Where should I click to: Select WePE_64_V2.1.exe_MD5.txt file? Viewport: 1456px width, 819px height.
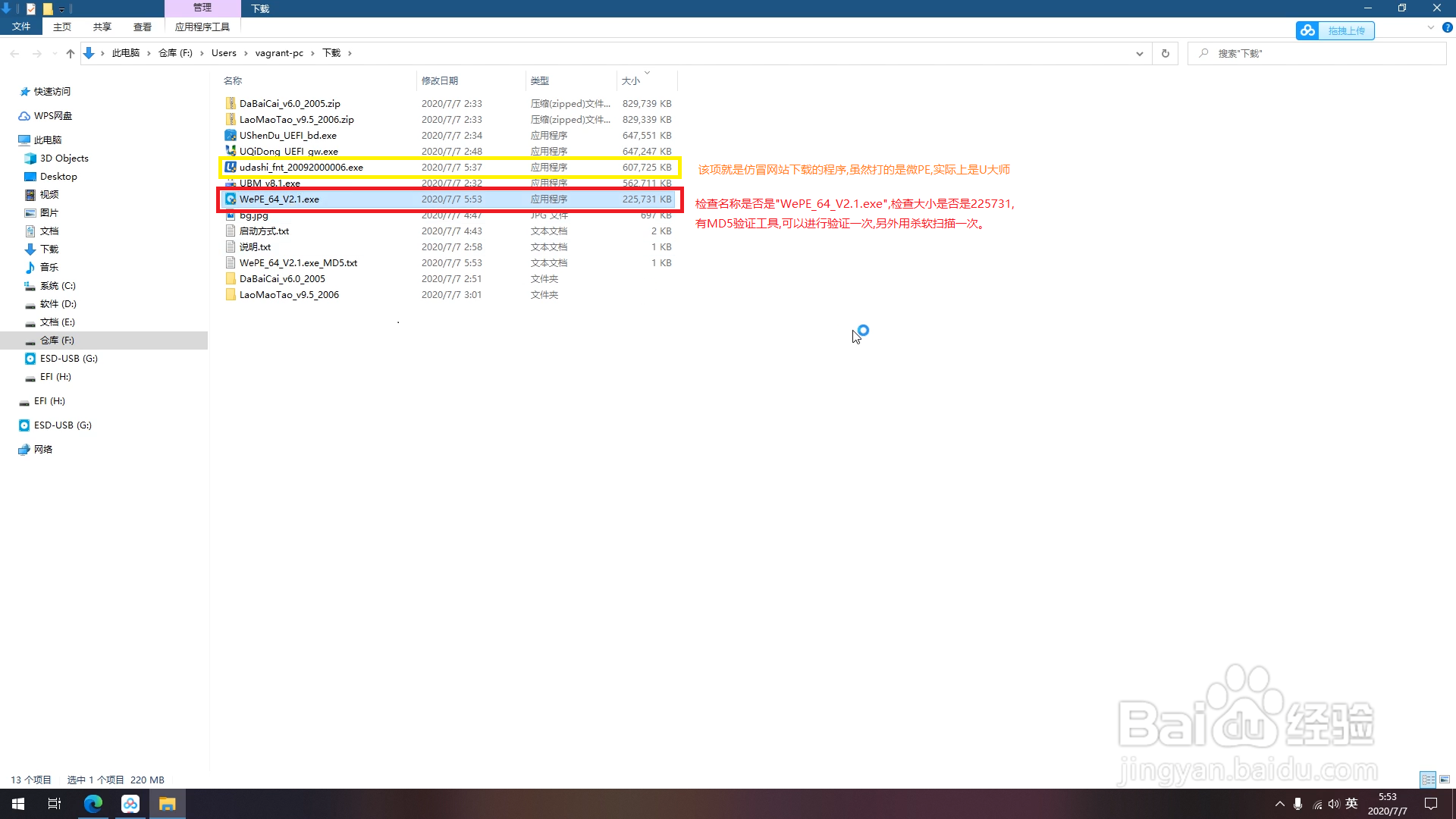[x=298, y=263]
